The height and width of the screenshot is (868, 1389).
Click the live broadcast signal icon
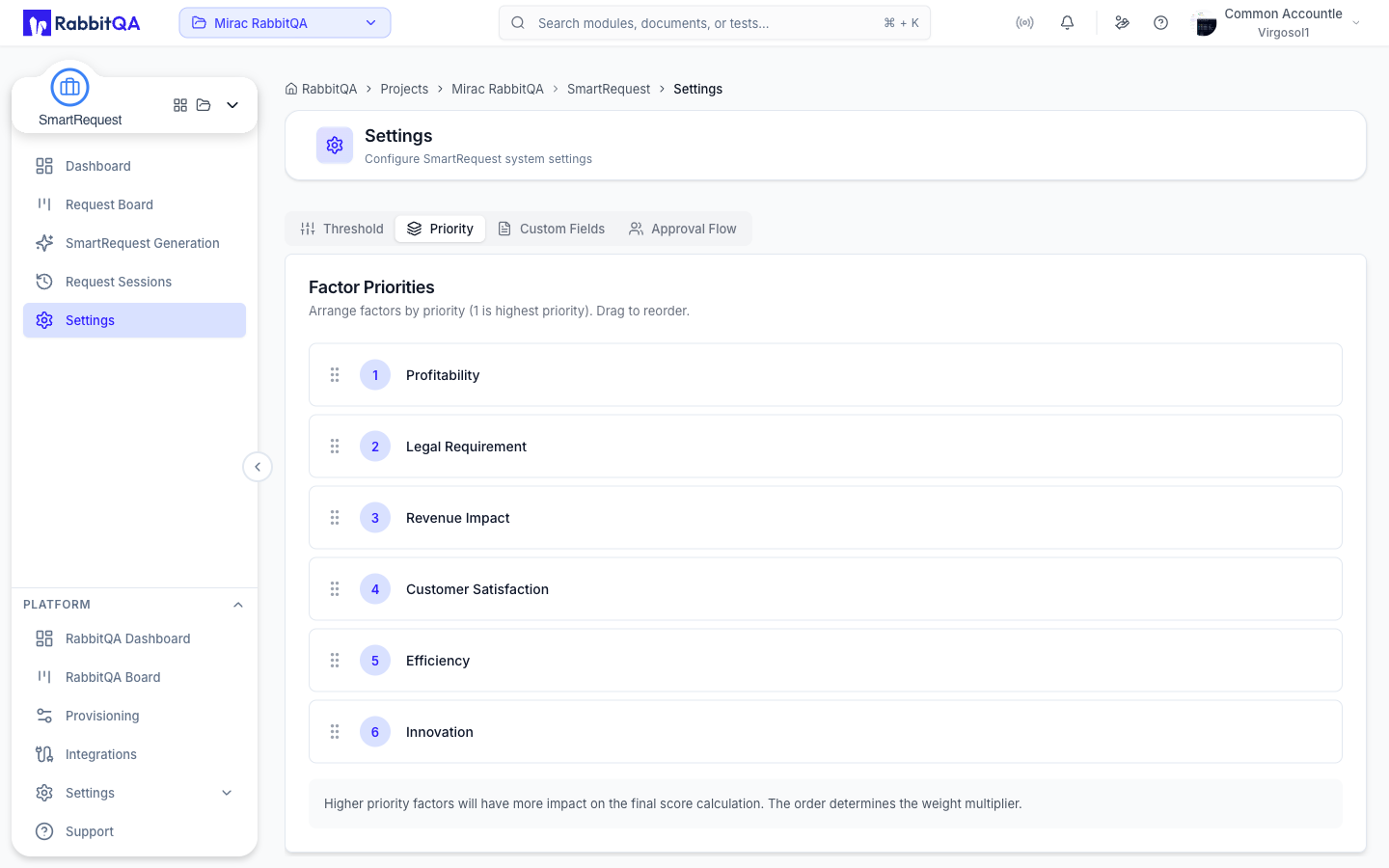tap(1024, 23)
